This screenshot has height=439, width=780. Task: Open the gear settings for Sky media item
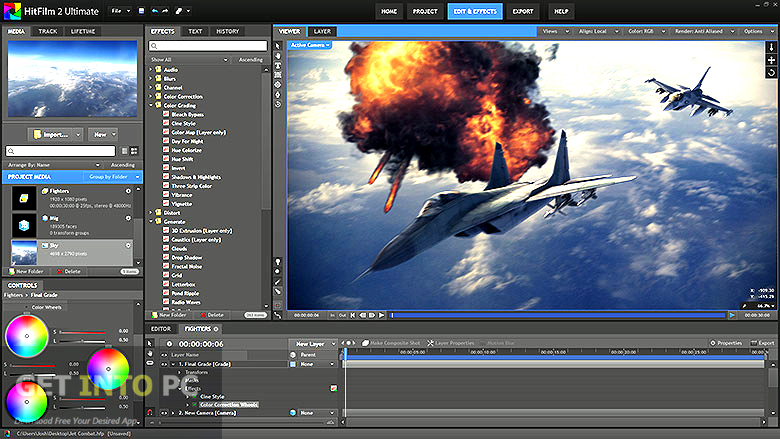128,246
